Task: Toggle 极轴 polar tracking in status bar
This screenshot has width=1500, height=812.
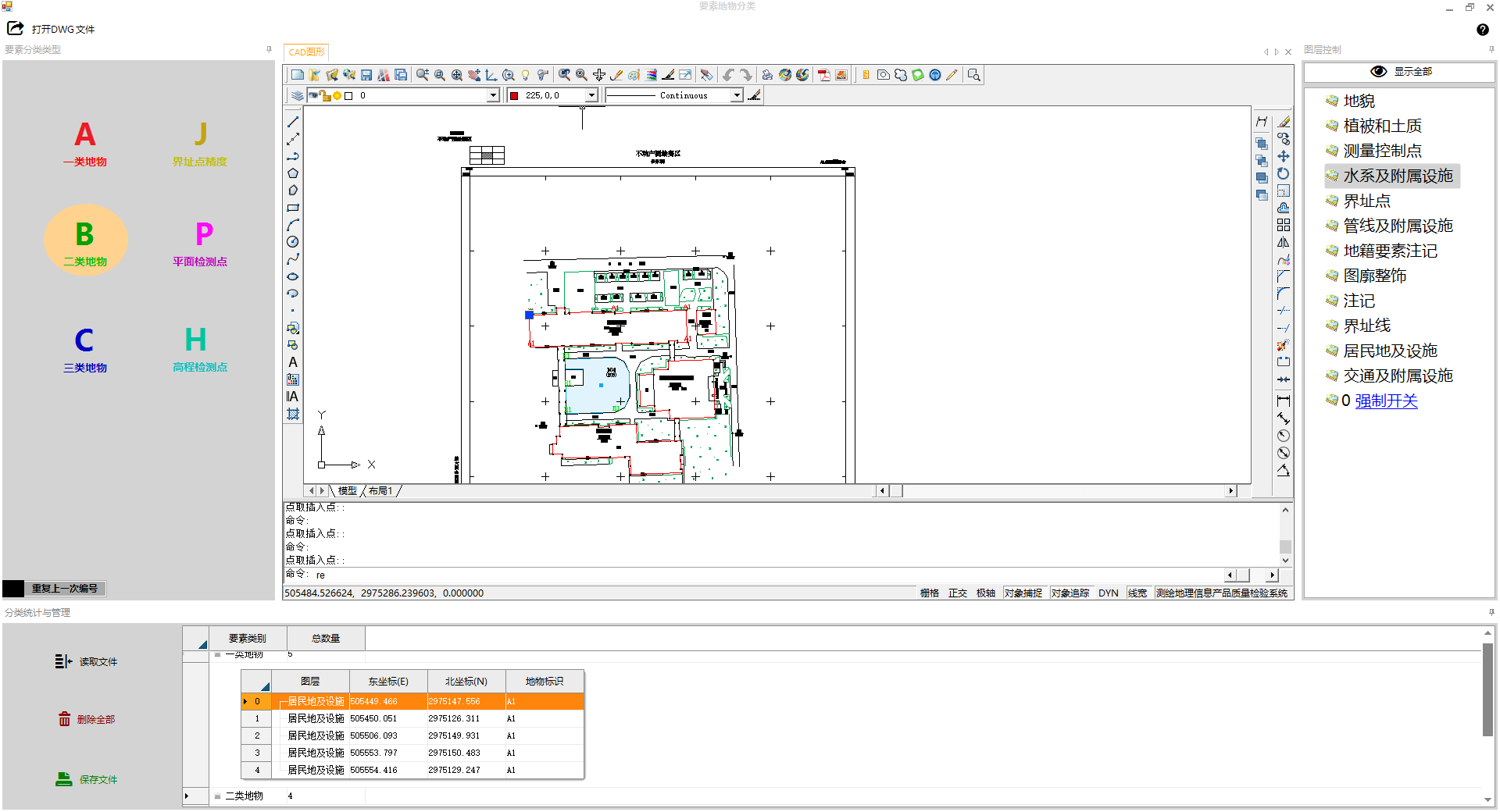Action: (x=986, y=593)
